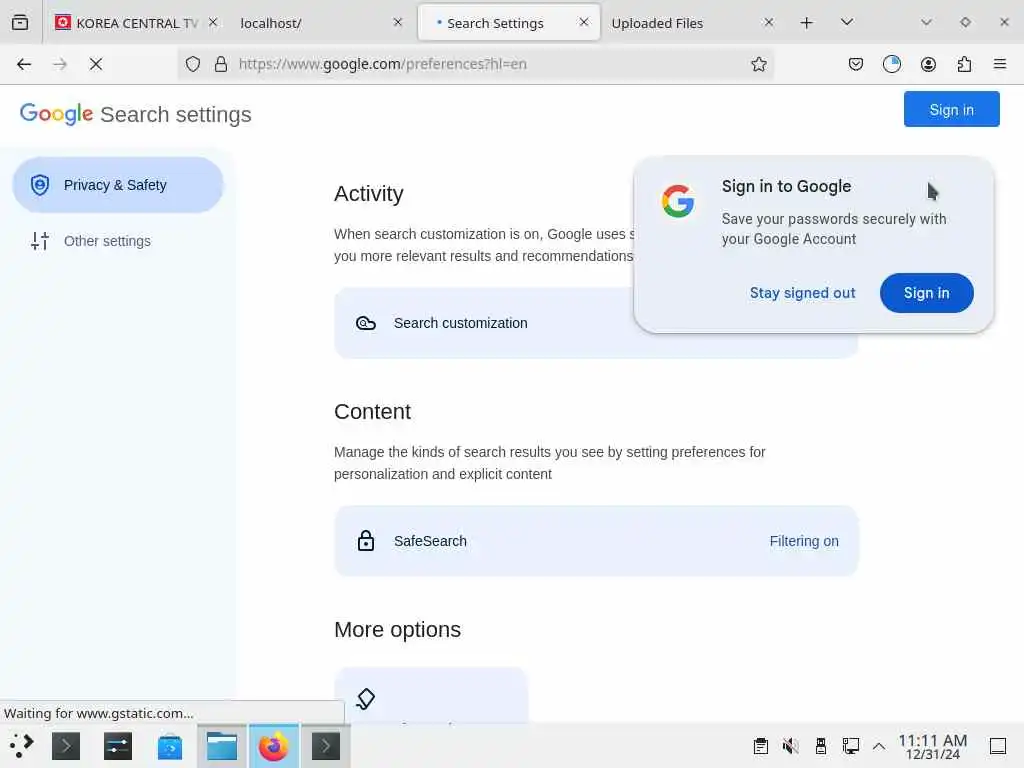Save page to Pocket
Screen dimensions: 1024x768
click(x=856, y=64)
